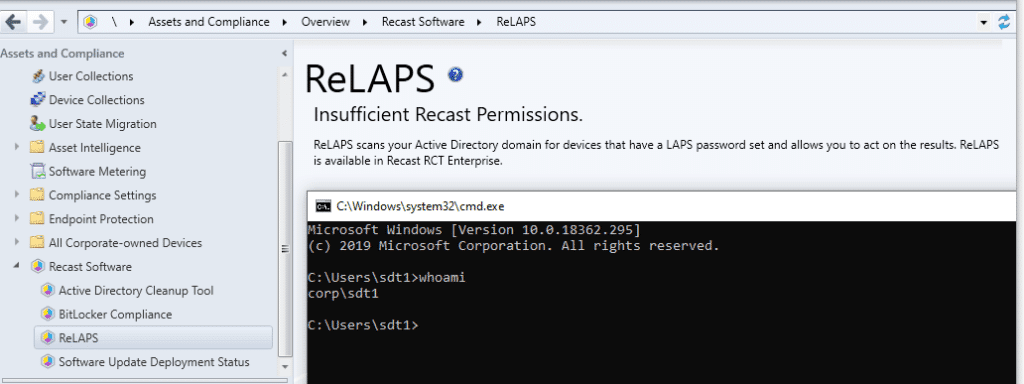1024x384 pixels.
Task: Open Device Collections node
Action: click(x=97, y=100)
